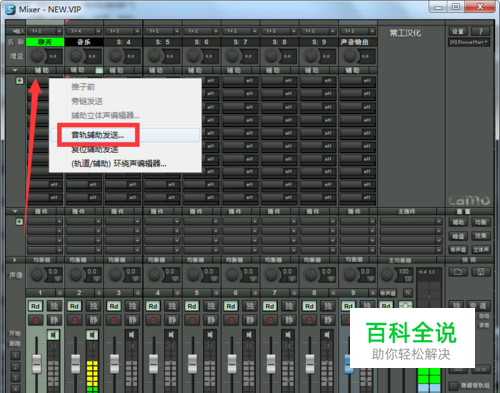Toggle mute 静 on channel 1
The image size is (500, 393).
54,320
